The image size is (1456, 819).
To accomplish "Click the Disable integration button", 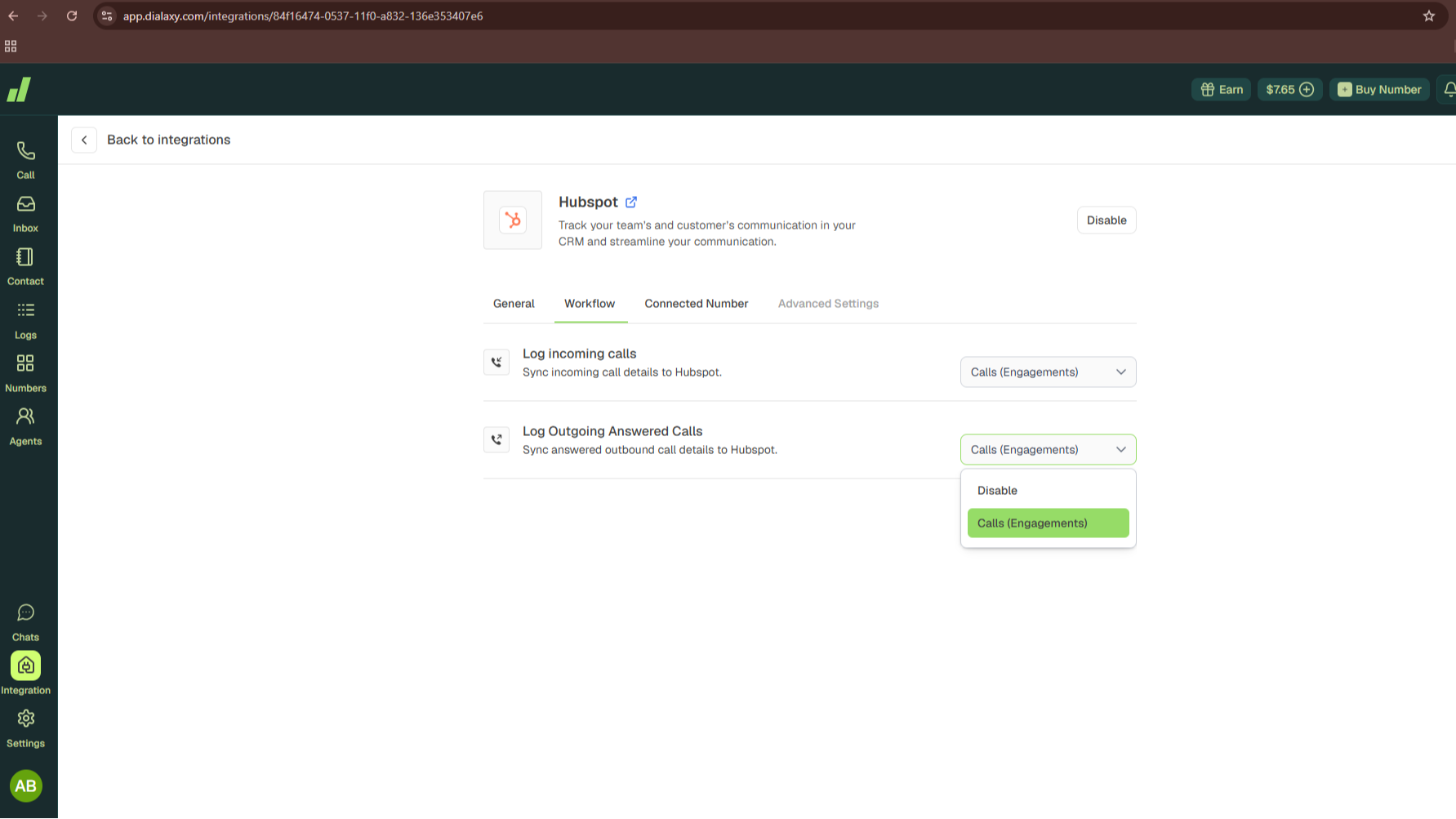I will point(1106,220).
